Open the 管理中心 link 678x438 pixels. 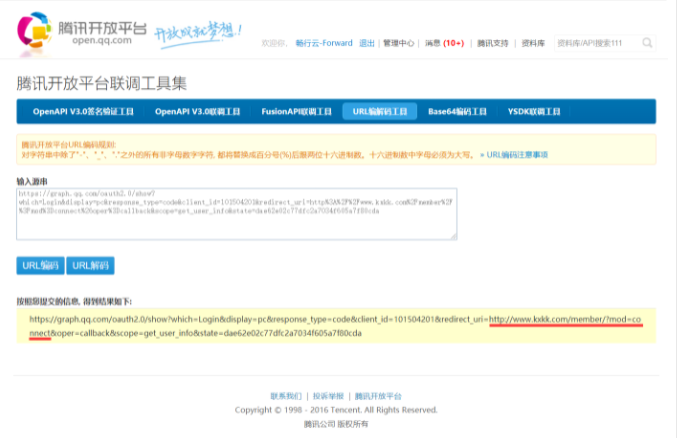398,43
